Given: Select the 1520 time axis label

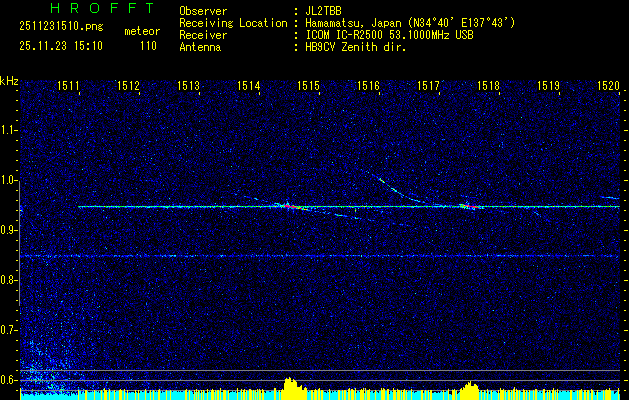Looking at the screenshot, I should 608,87.
